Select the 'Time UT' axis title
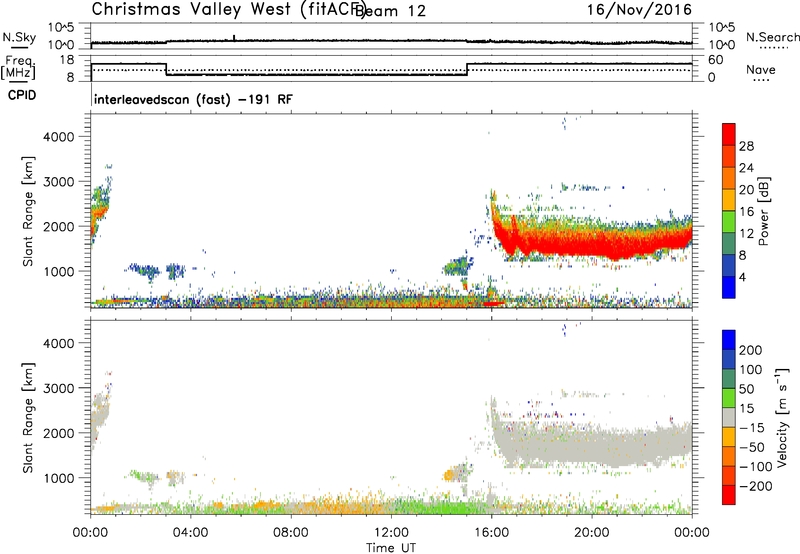The image size is (800, 554). pyautogui.click(x=391, y=548)
